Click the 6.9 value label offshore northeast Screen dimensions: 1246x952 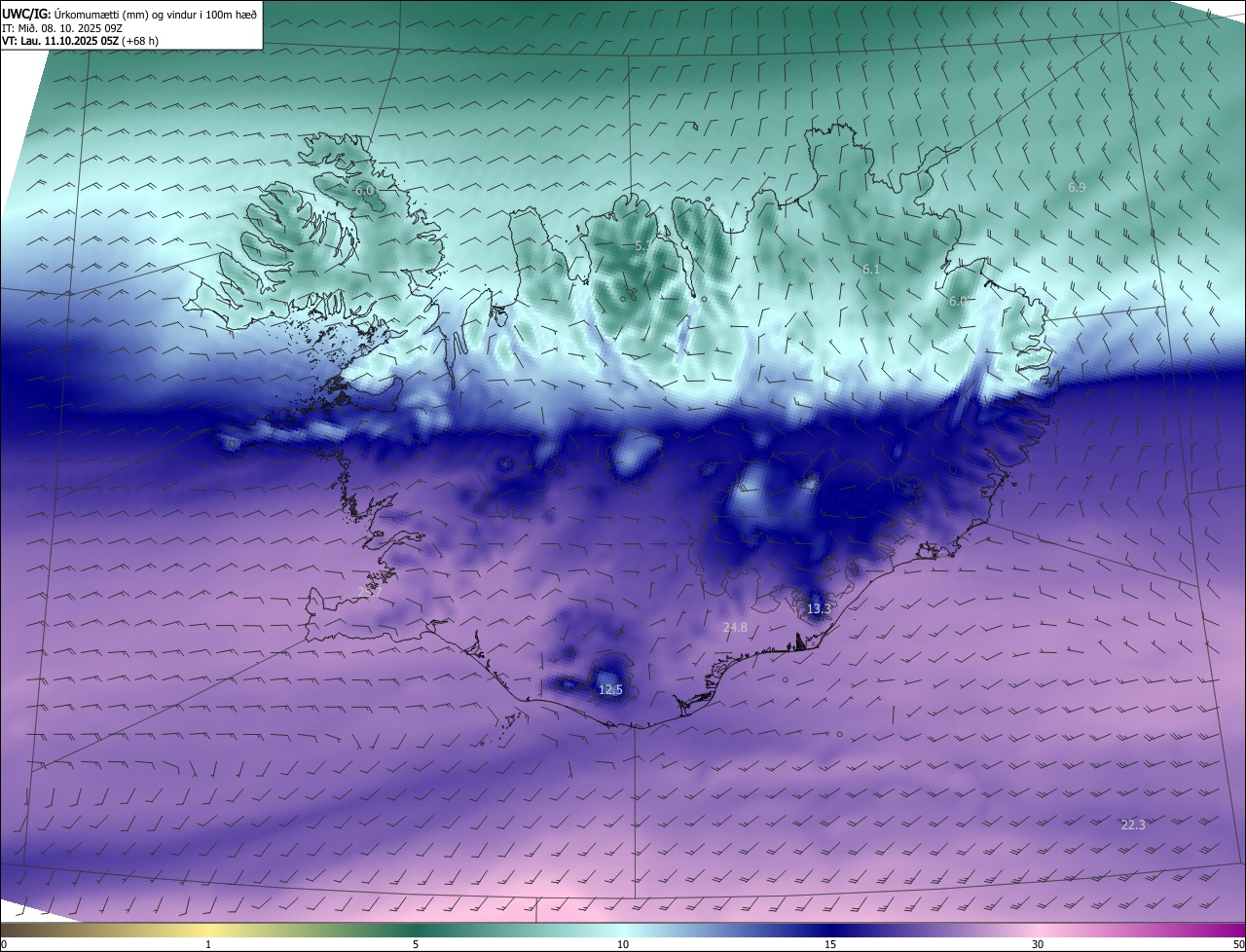(1077, 187)
